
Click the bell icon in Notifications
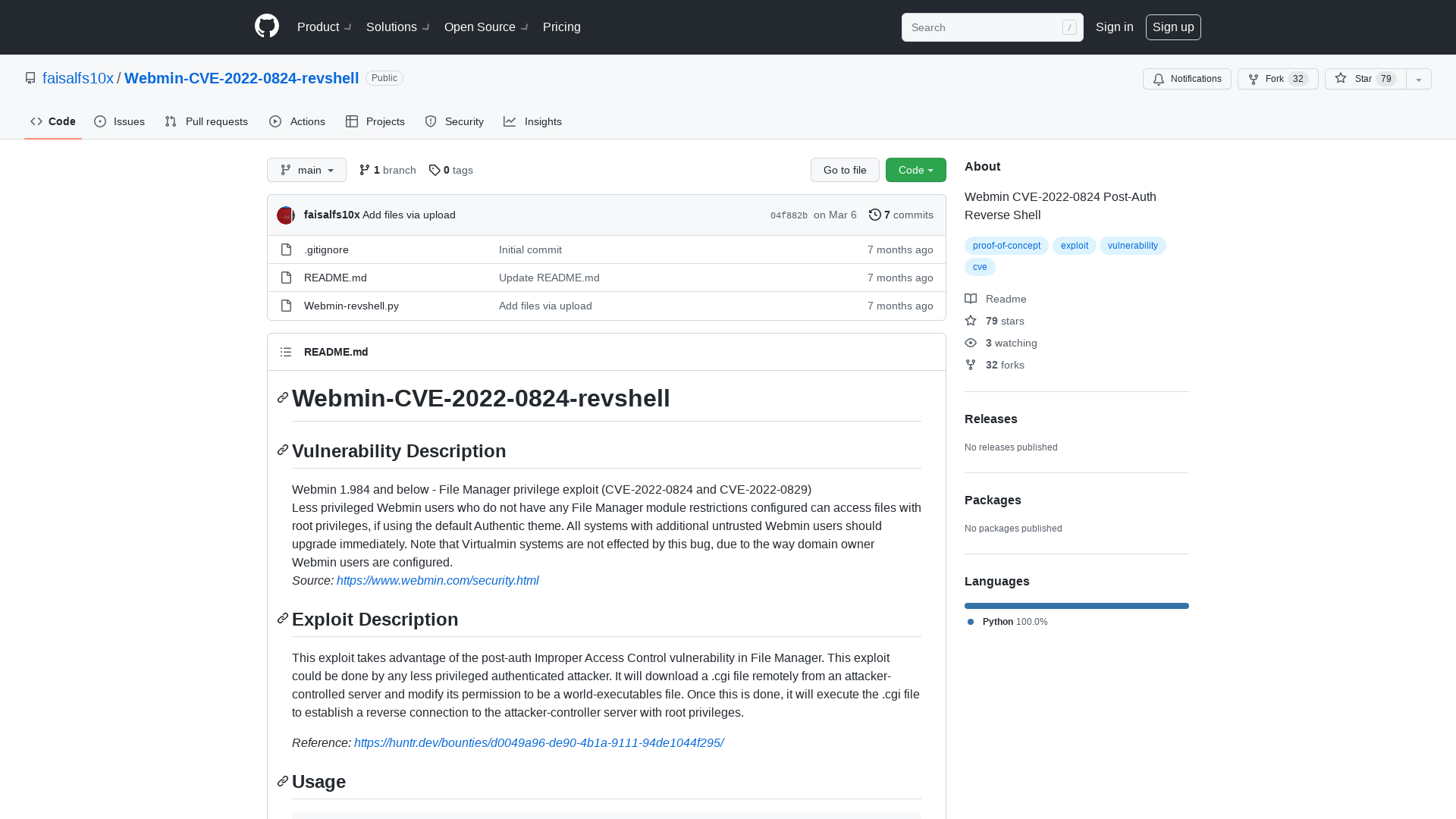tap(1159, 79)
